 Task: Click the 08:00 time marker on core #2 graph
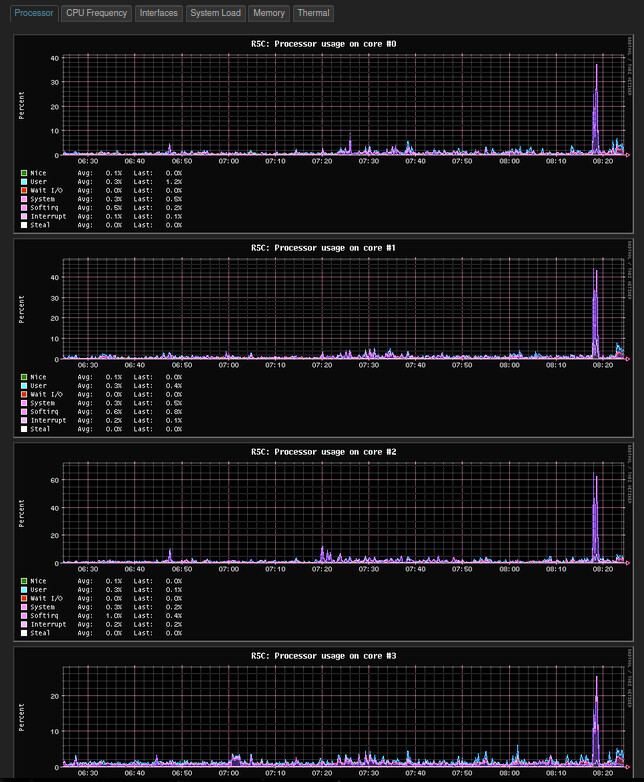pos(509,569)
